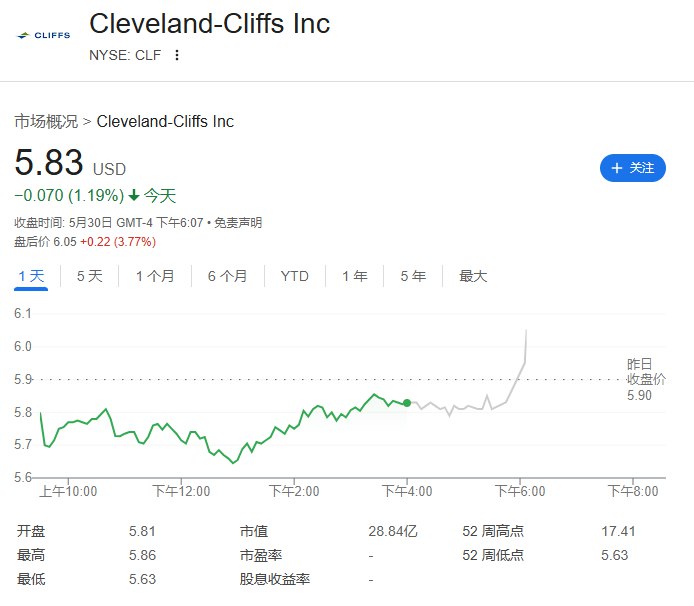694x606 pixels.
Task: Select the 6 个月 range tab
Action: (227, 276)
